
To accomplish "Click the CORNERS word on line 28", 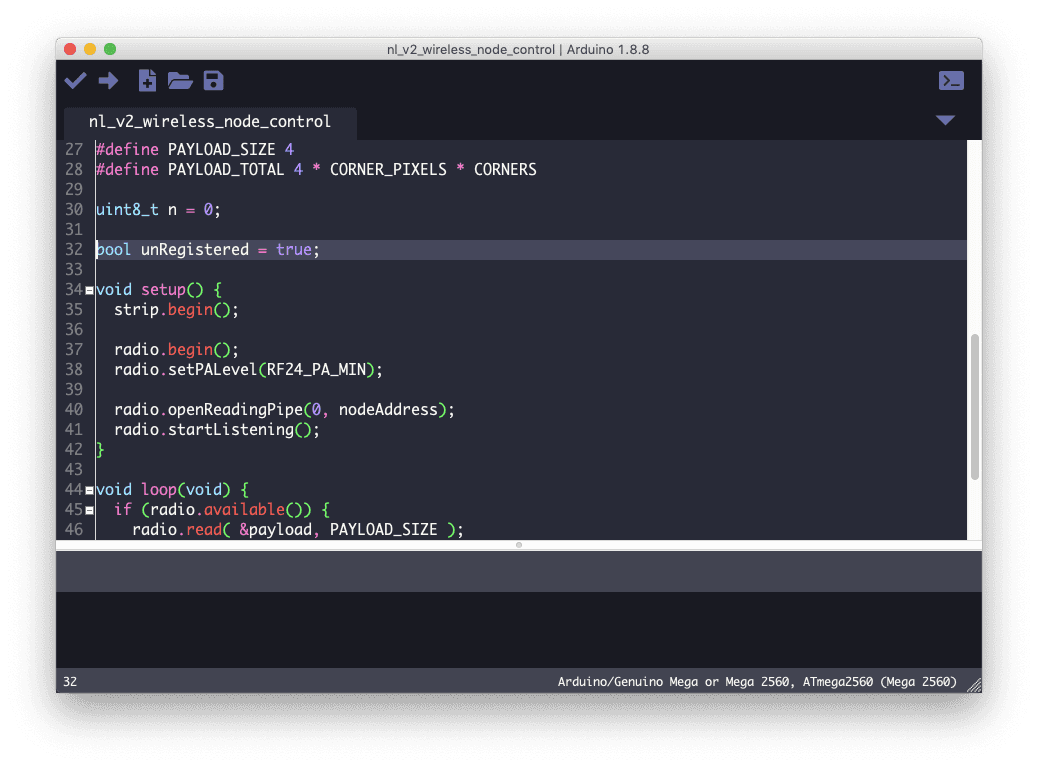I will (x=505, y=169).
